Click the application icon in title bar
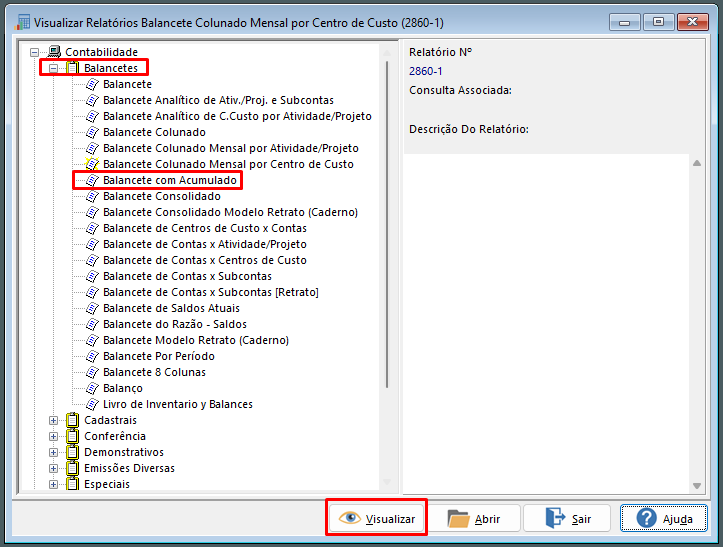 tap(22, 23)
